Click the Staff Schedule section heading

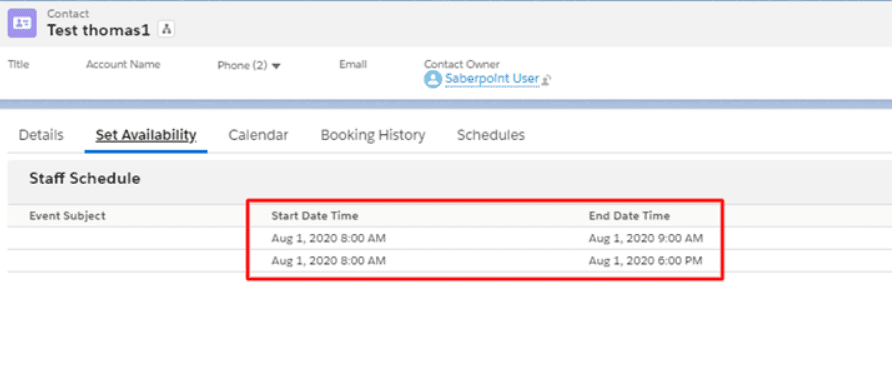point(85,179)
